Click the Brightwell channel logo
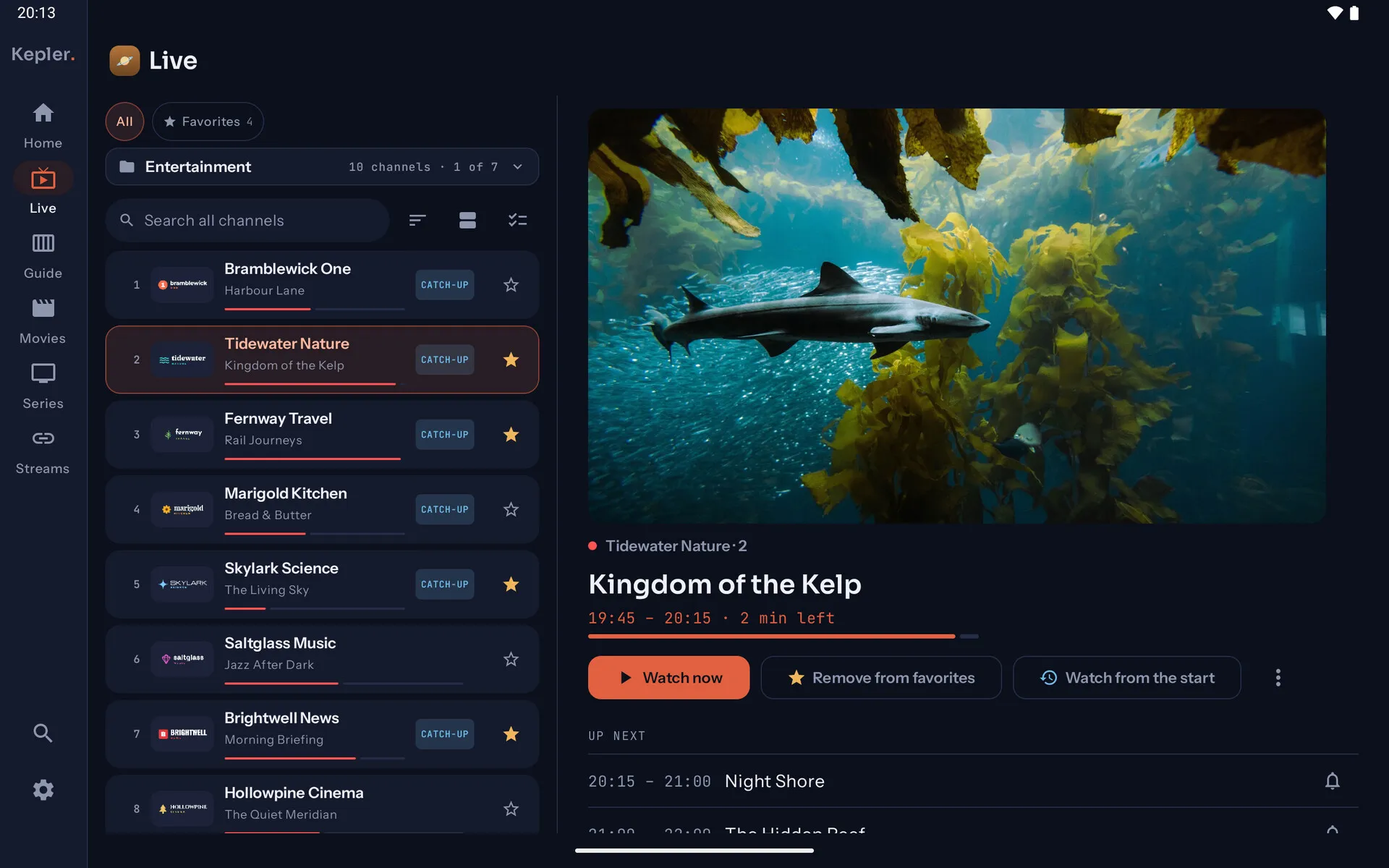This screenshot has height=868, width=1389. tap(182, 733)
